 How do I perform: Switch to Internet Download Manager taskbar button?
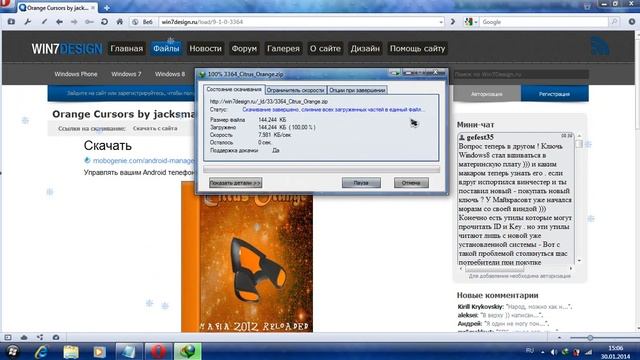click(187, 351)
